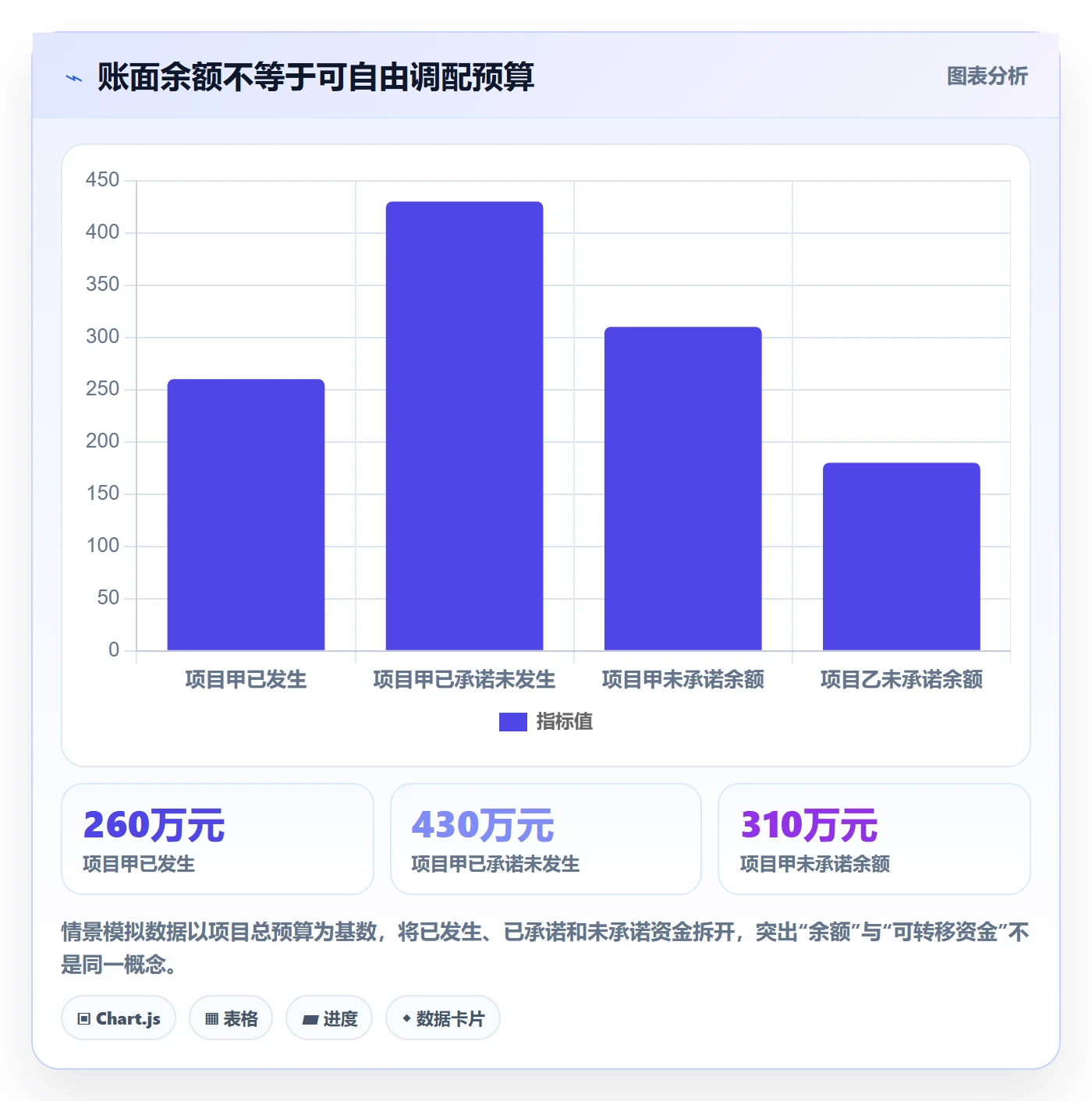
Task: Click the 450 y-axis value
Action: click(102, 180)
